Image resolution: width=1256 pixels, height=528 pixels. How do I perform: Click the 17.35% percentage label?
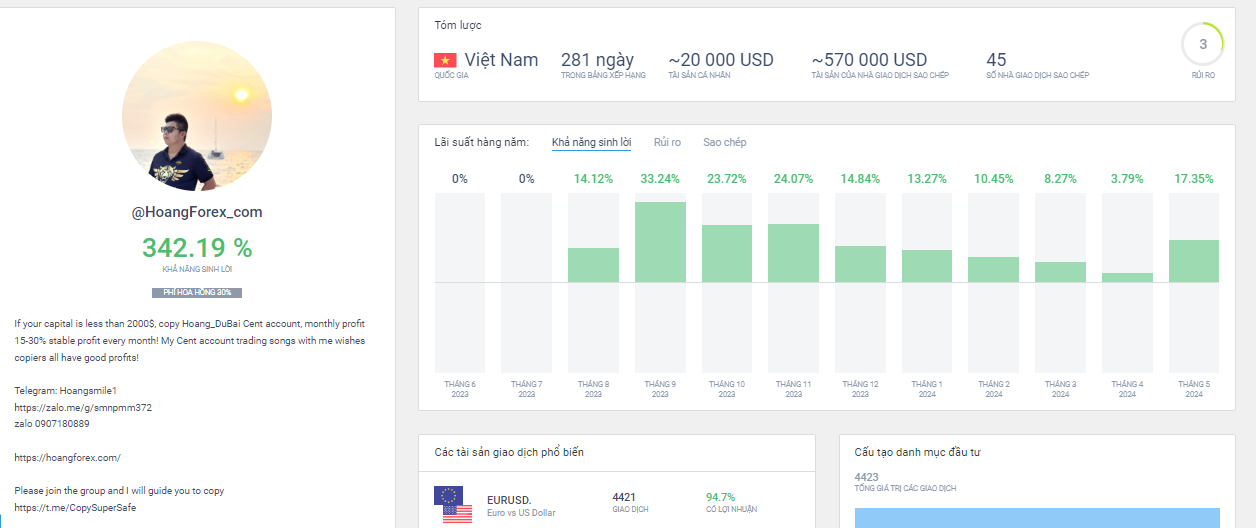[1194, 179]
